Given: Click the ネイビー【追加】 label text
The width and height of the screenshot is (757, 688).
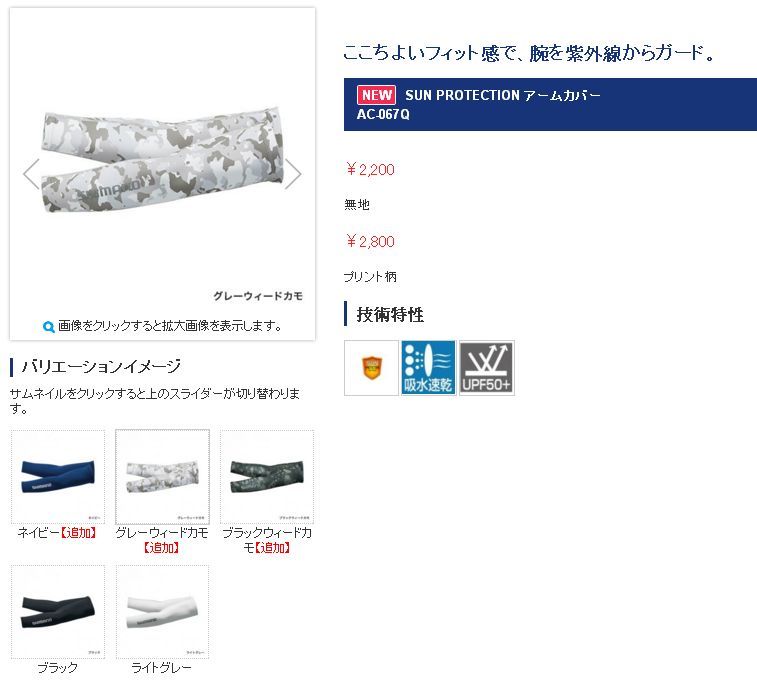Looking at the screenshot, I should (x=57, y=533).
